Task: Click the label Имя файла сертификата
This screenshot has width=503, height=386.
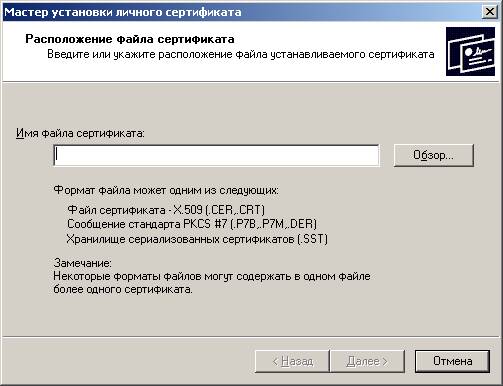Action: [x=80, y=133]
